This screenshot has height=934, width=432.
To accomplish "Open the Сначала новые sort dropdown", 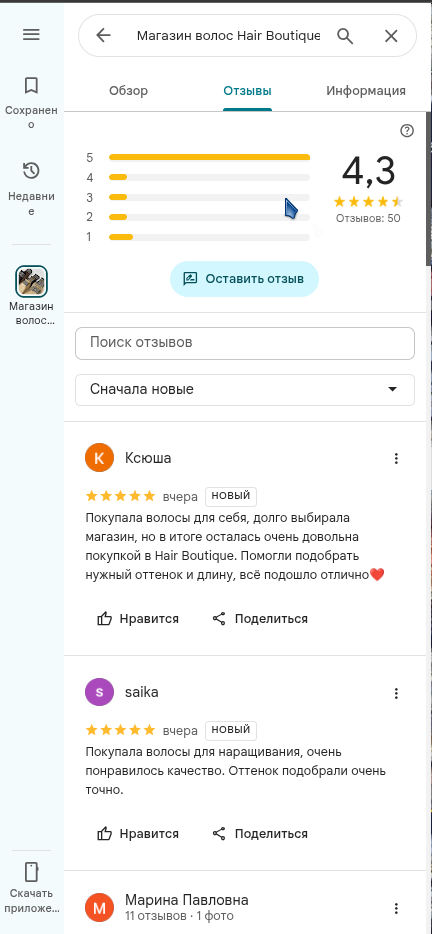I will coord(244,390).
